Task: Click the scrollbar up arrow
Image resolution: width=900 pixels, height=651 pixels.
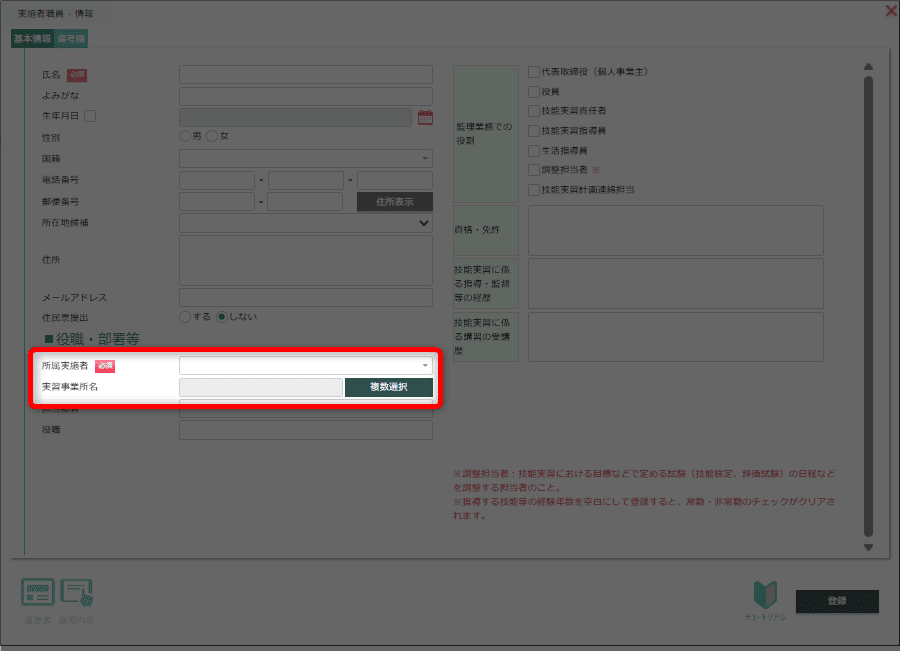Action: tap(868, 68)
